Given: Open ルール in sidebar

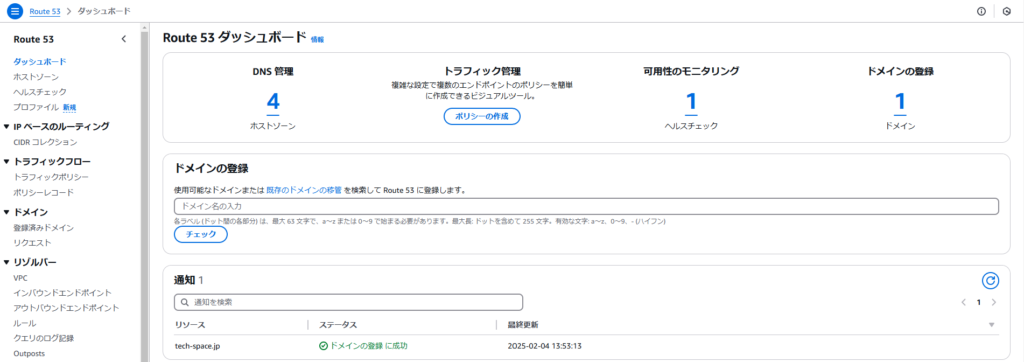Looking at the screenshot, I should [x=25, y=323].
